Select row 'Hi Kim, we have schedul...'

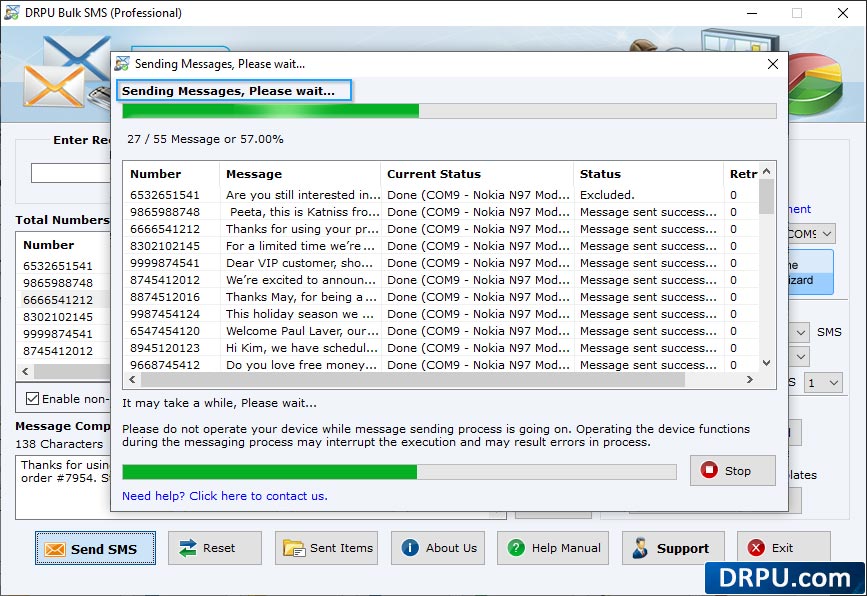[442, 348]
